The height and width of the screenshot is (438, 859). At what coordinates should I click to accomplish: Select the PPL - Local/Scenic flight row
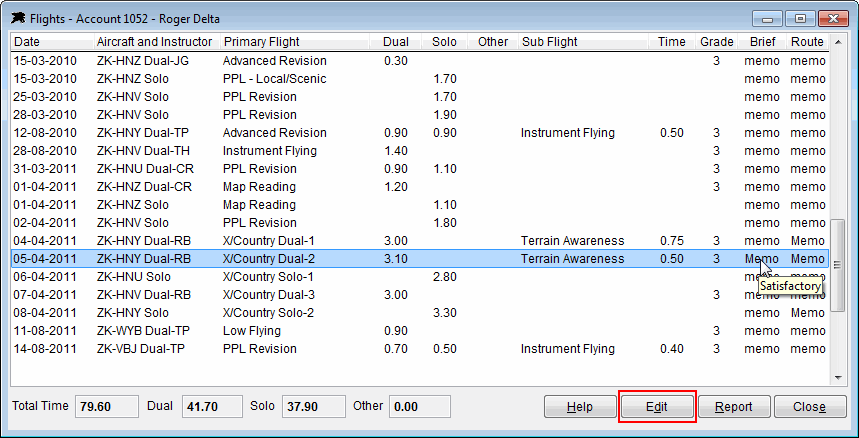coord(420,79)
